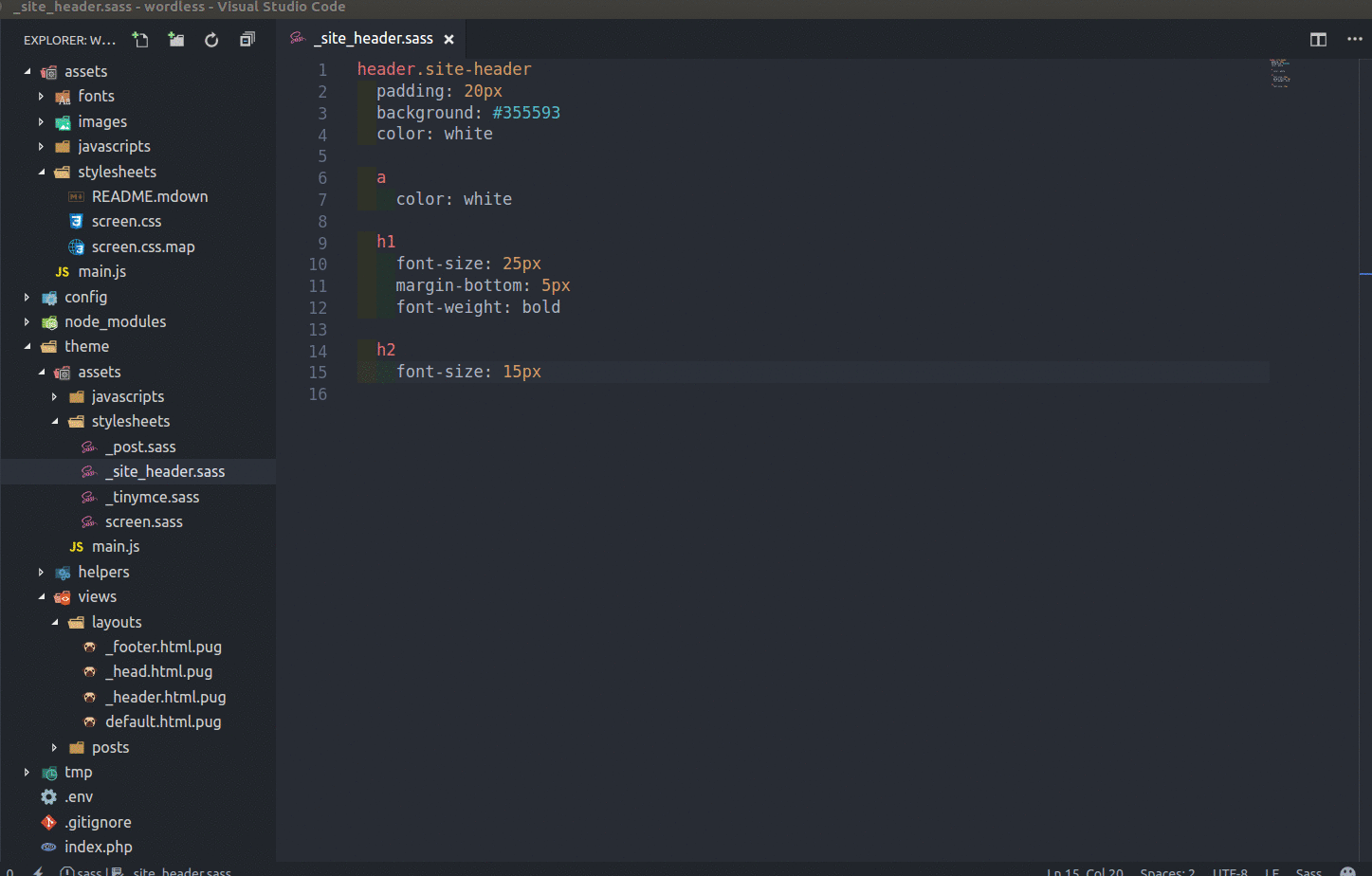Collapse all folders in the Explorer
The height and width of the screenshot is (876, 1372).
pyautogui.click(x=246, y=40)
